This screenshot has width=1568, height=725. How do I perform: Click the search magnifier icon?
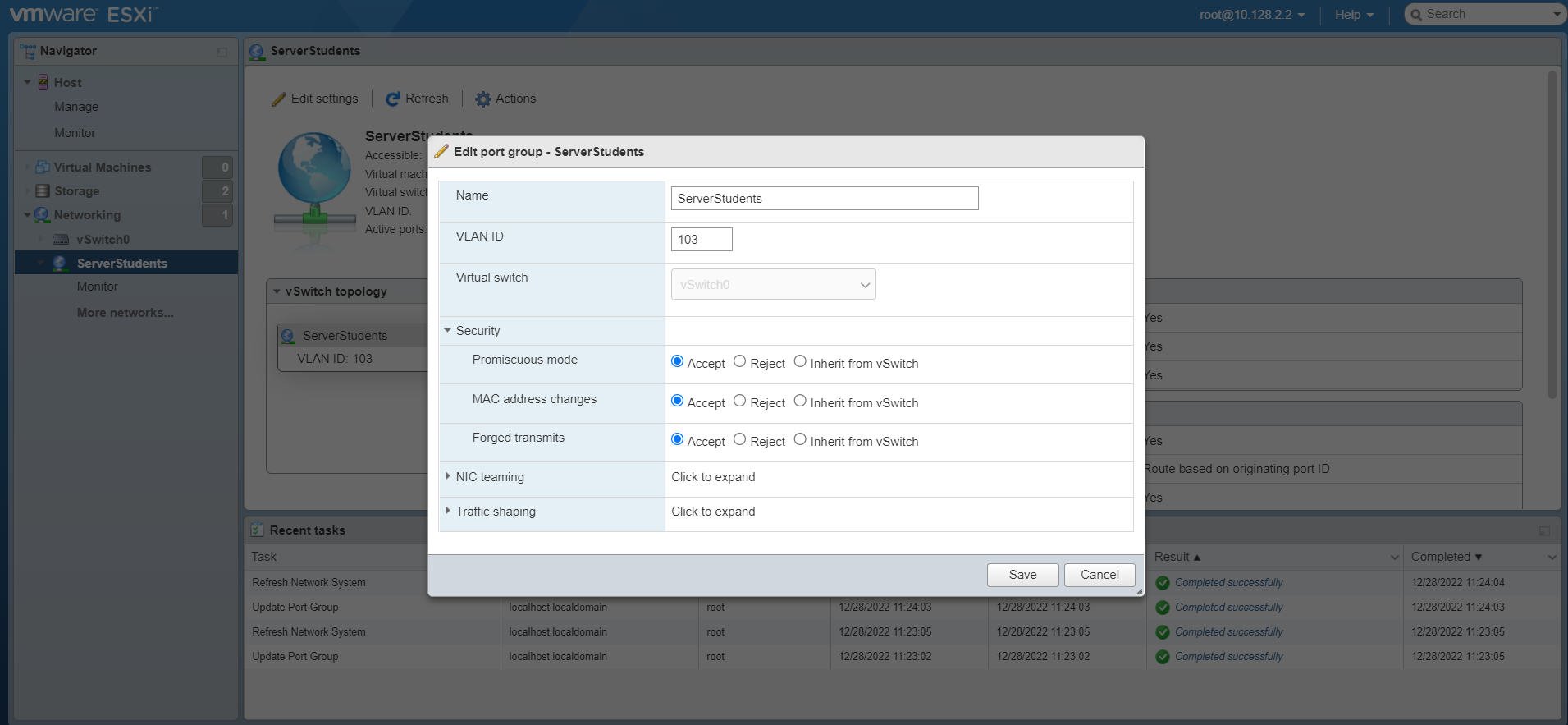(x=1416, y=15)
